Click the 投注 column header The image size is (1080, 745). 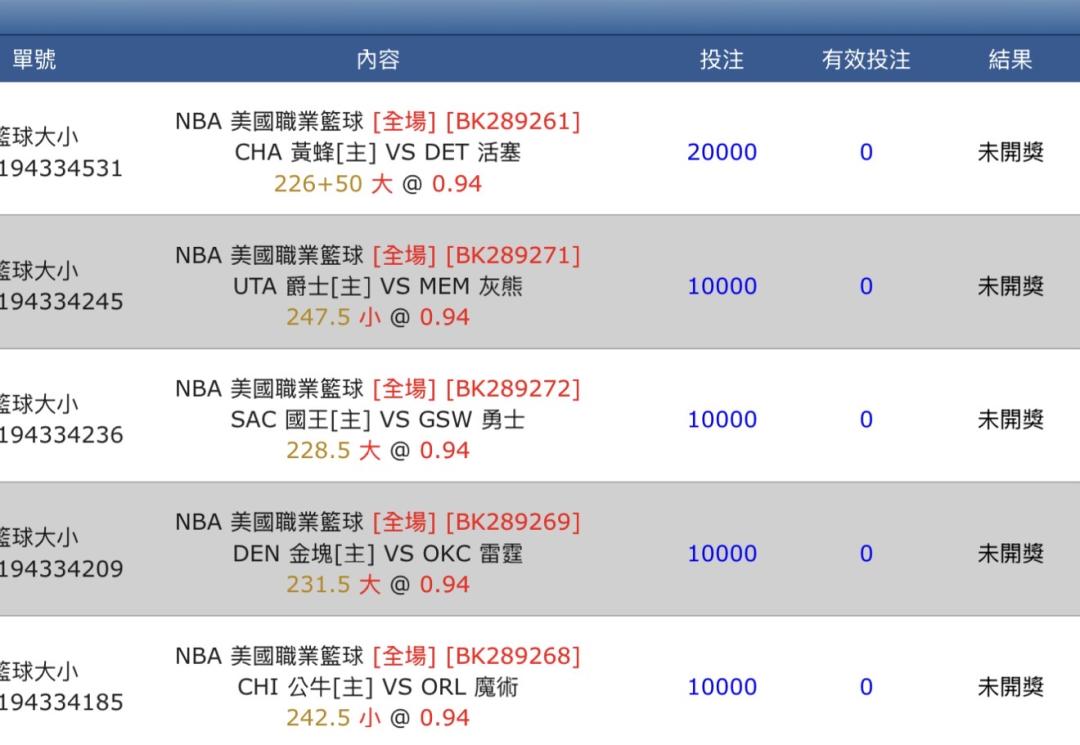[x=721, y=60]
